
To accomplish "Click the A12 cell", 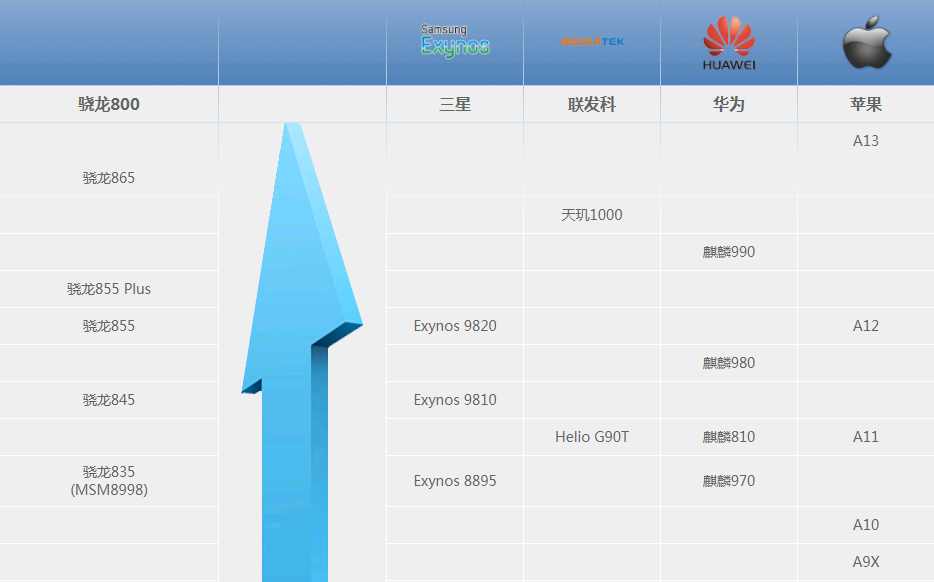I will coord(866,326).
